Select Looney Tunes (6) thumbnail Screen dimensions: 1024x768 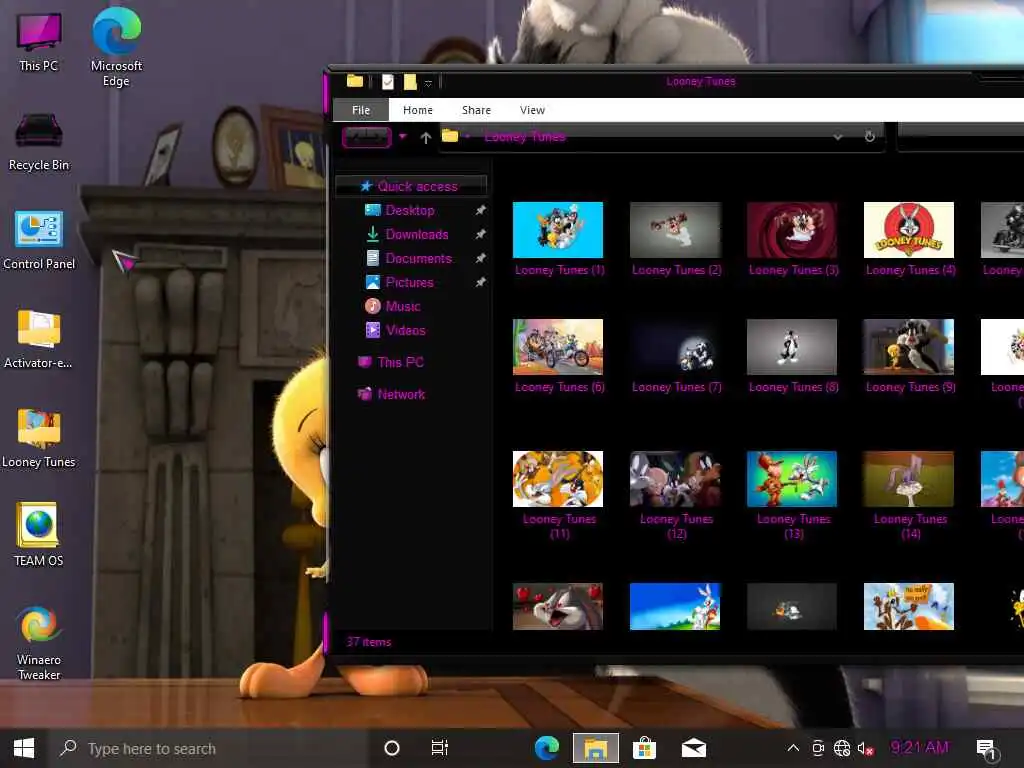click(x=558, y=347)
